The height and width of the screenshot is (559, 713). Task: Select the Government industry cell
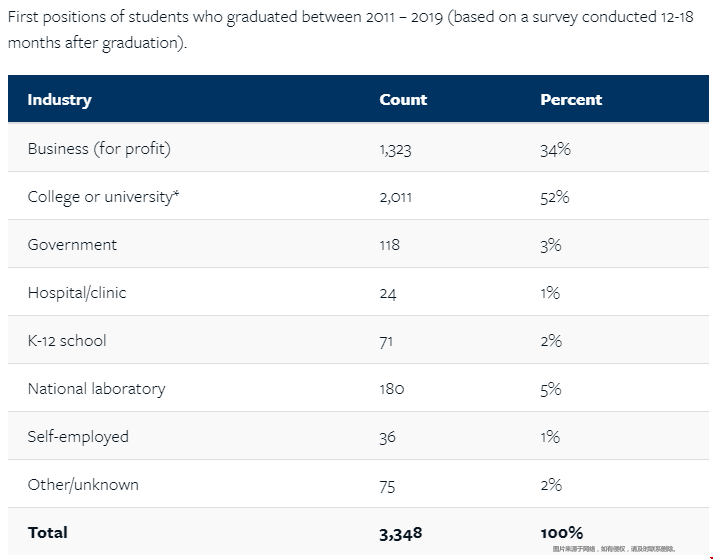(x=72, y=245)
